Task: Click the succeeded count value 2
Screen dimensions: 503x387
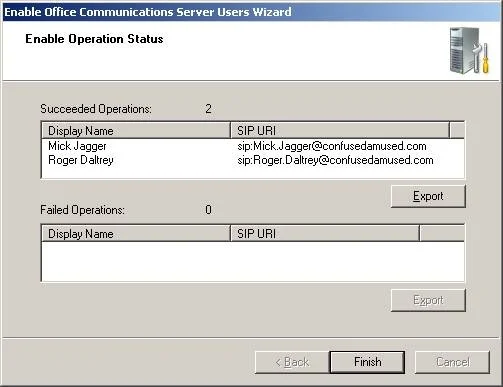Action: (208, 109)
